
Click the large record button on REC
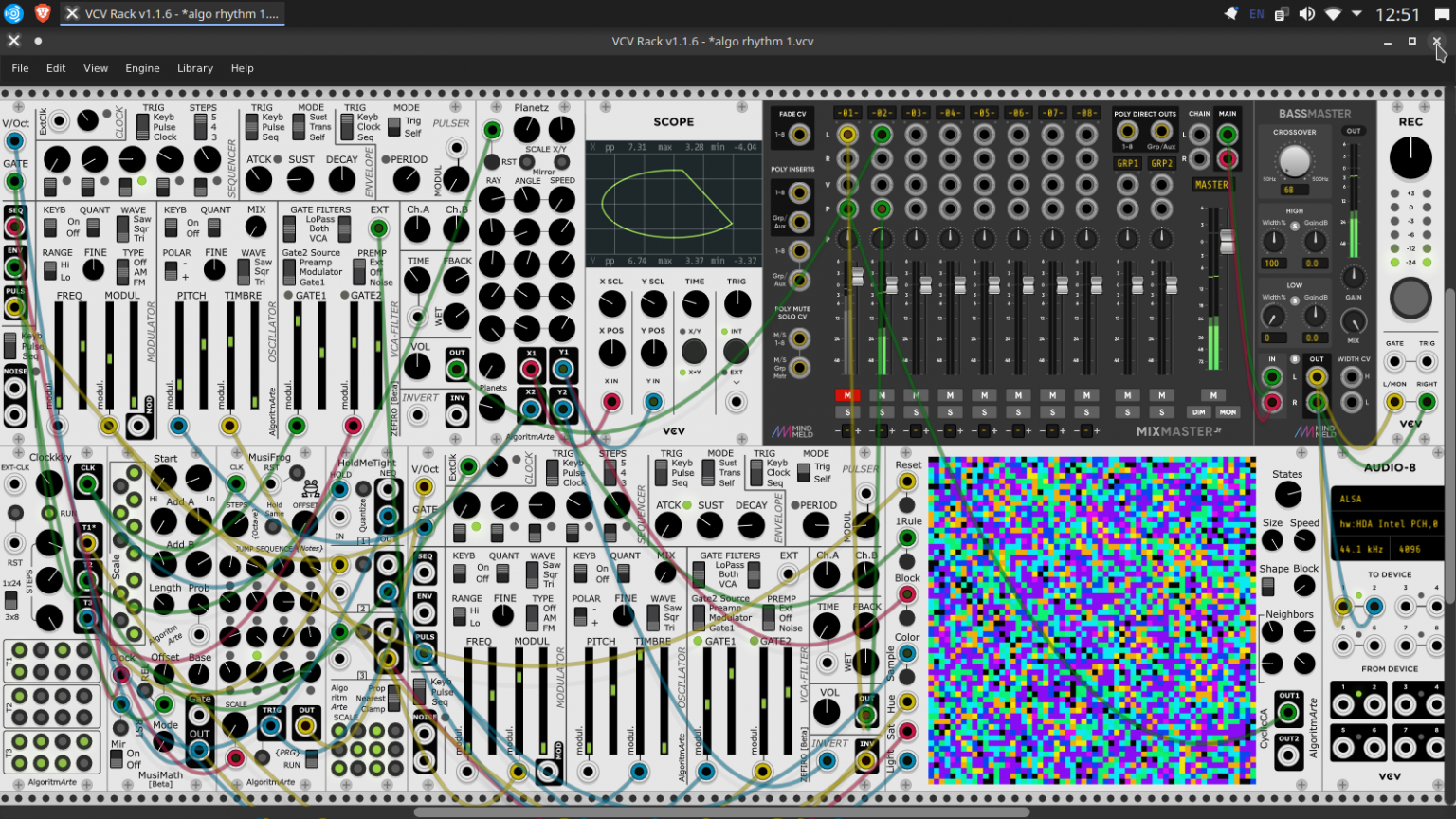click(1410, 298)
